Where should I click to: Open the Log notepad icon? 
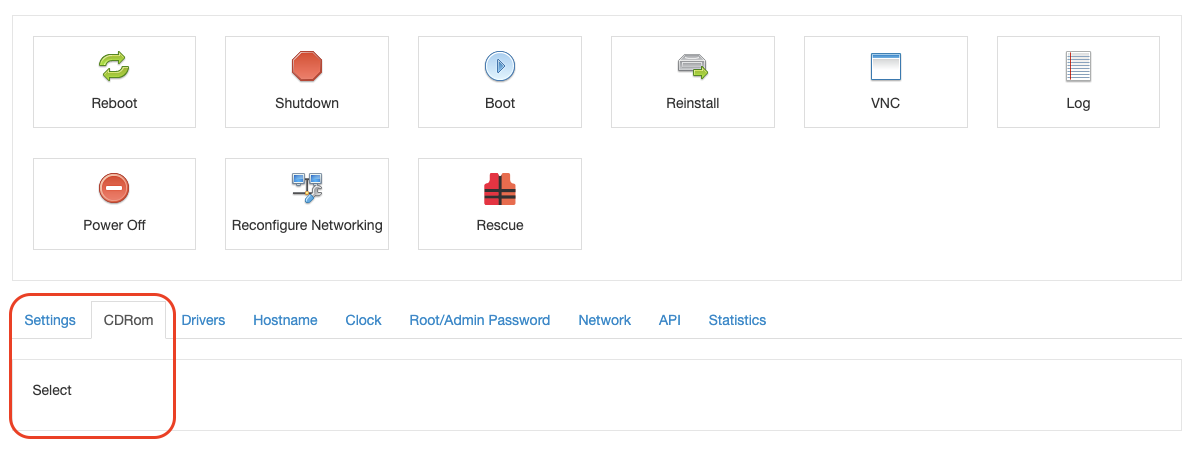[1078, 67]
